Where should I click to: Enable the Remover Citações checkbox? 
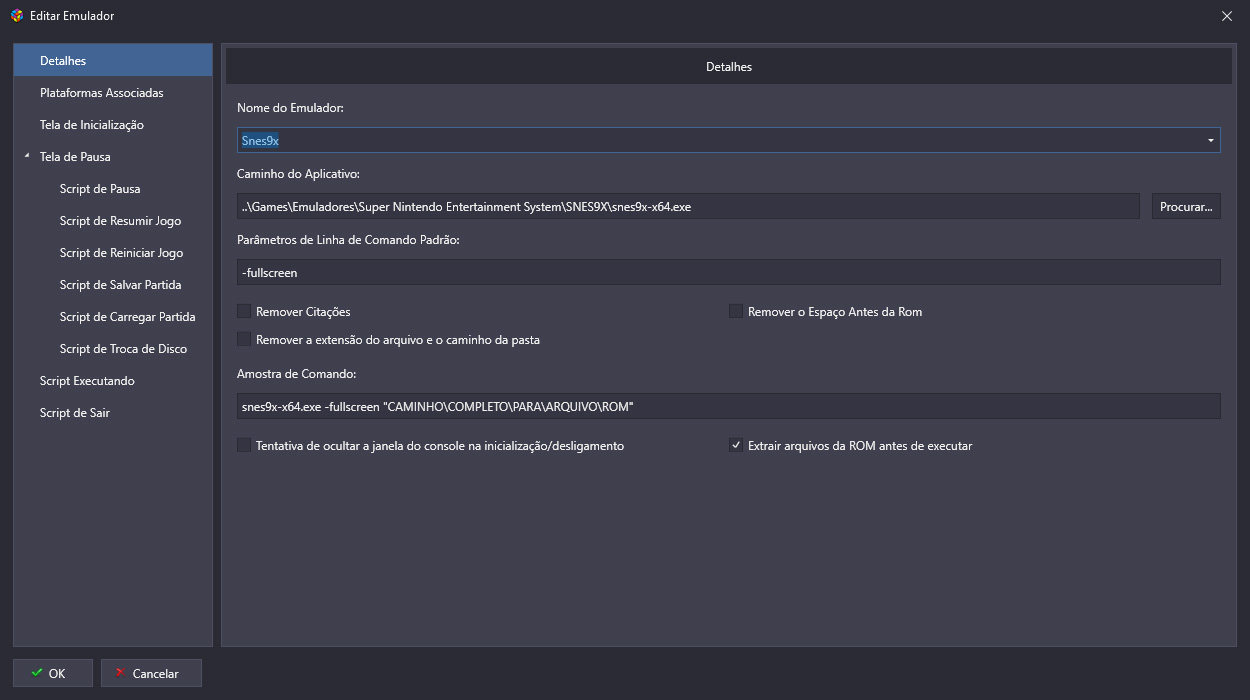click(244, 312)
